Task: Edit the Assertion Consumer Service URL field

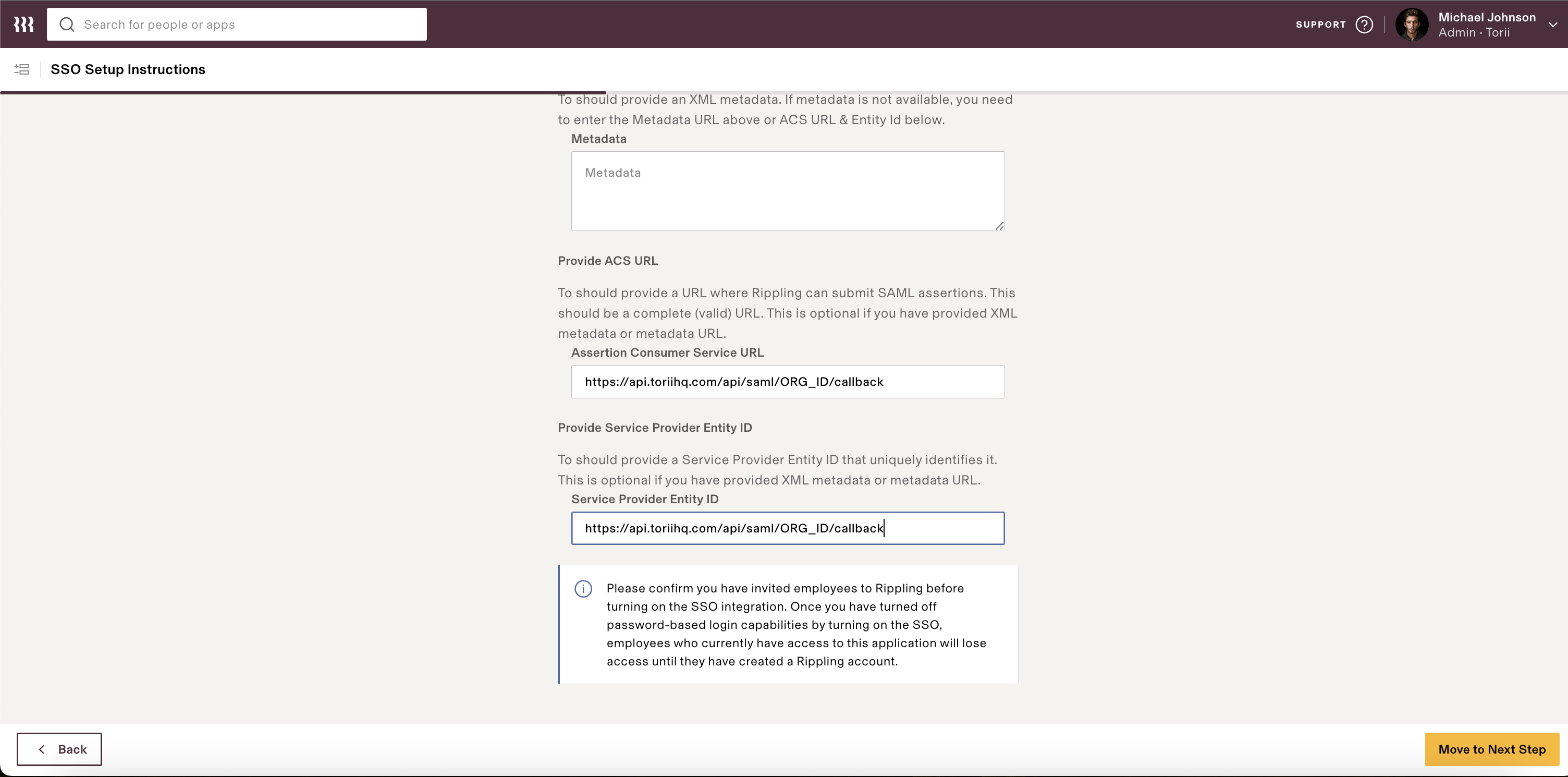Action: click(788, 382)
